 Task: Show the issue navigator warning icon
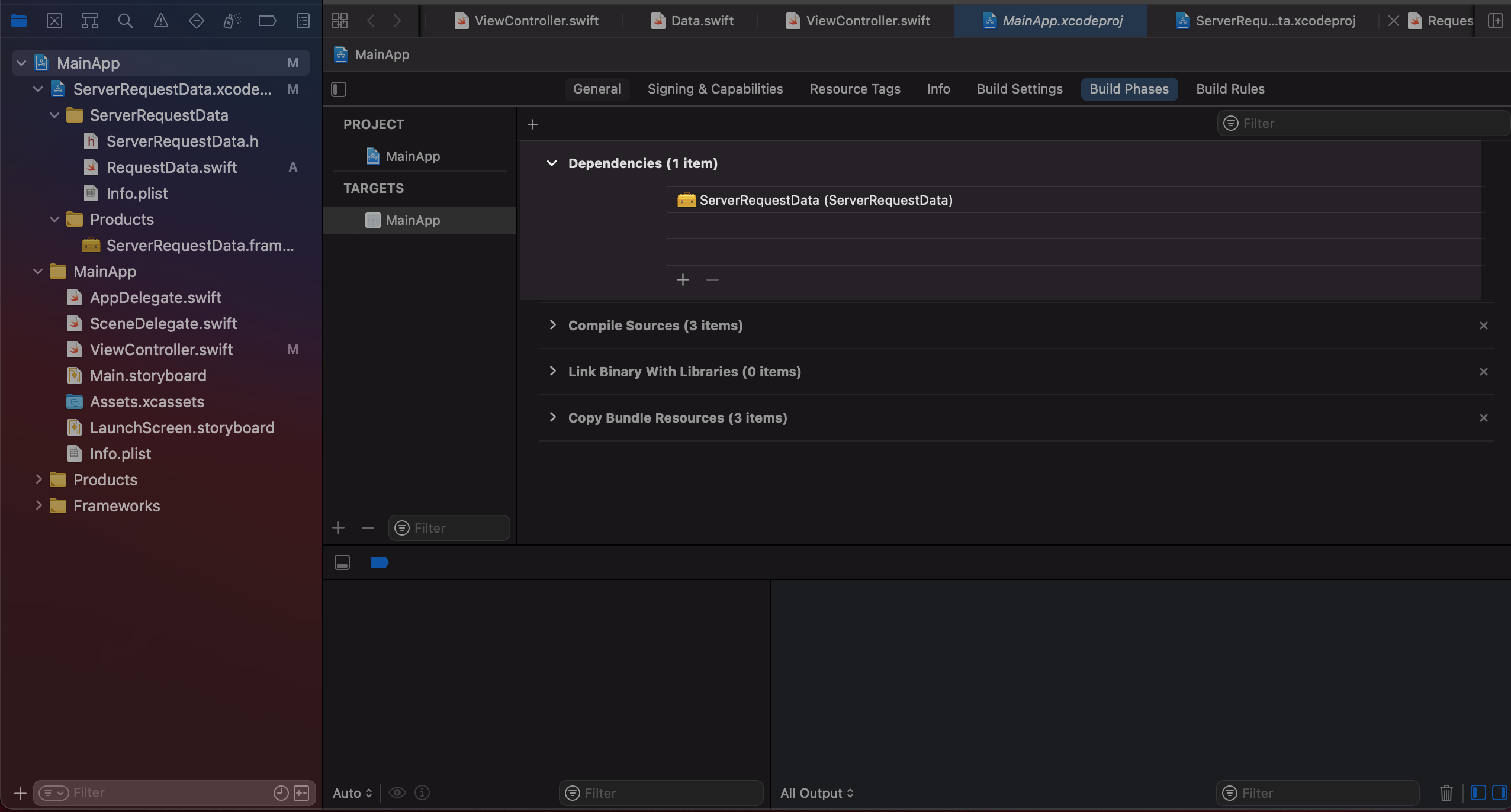[160, 21]
